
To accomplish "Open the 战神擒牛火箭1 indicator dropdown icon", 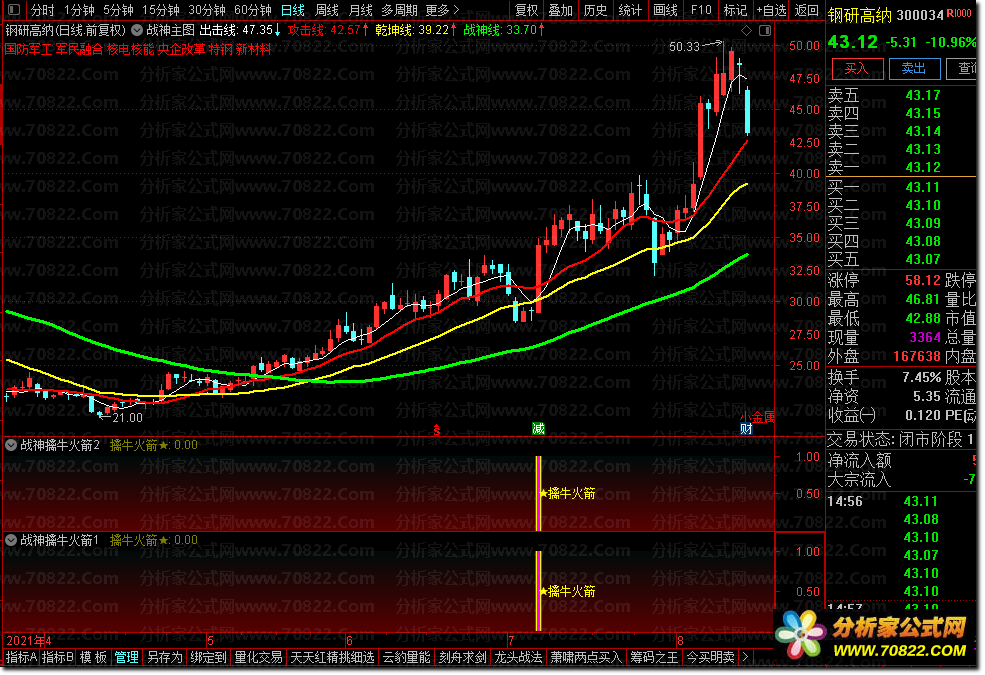I will (x=11, y=540).
